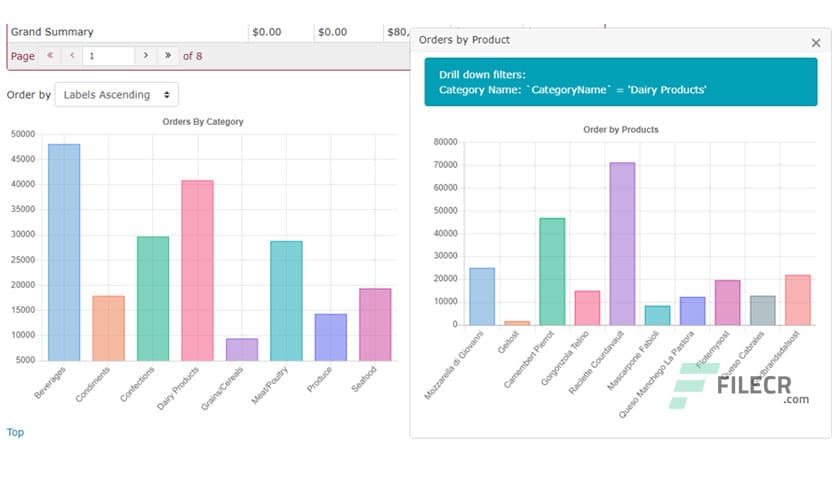Image resolution: width=836 pixels, height=484 pixels.
Task: Select the Dairy Products bar
Action: click(x=197, y=270)
